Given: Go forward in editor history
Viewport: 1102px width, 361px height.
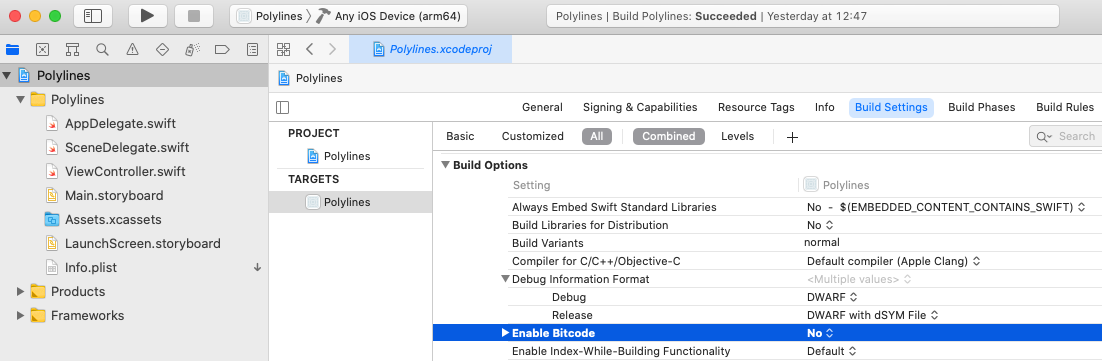Looking at the screenshot, I should coord(332,49).
